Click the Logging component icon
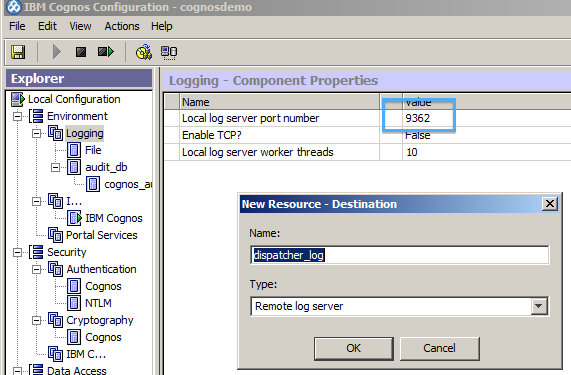This screenshot has height=375, width=571. click(x=55, y=133)
